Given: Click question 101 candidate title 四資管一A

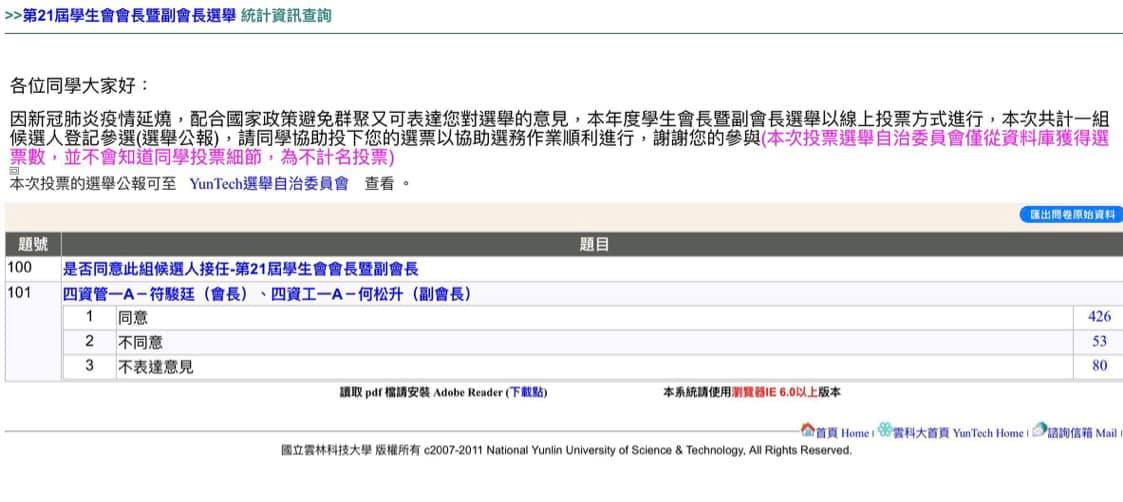Looking at the screenshot, I should [x=266, y=293].
